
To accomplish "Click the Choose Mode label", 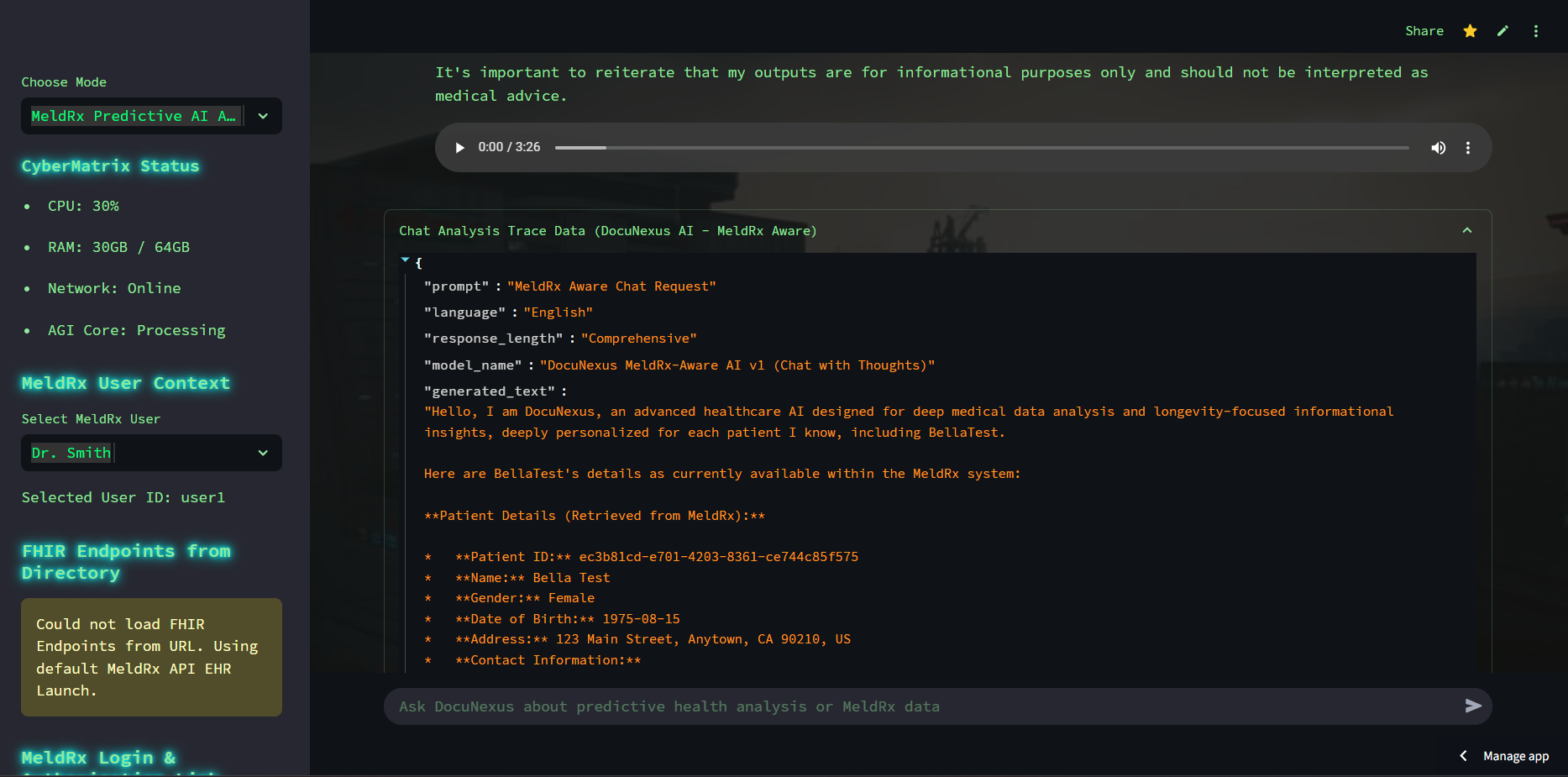I will [64, 82].
